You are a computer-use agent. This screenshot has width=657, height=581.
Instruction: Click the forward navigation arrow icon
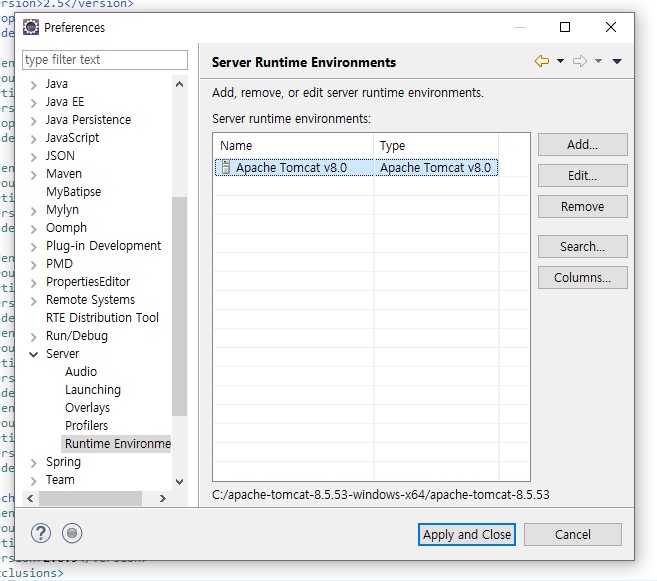[x=580, y=61]
